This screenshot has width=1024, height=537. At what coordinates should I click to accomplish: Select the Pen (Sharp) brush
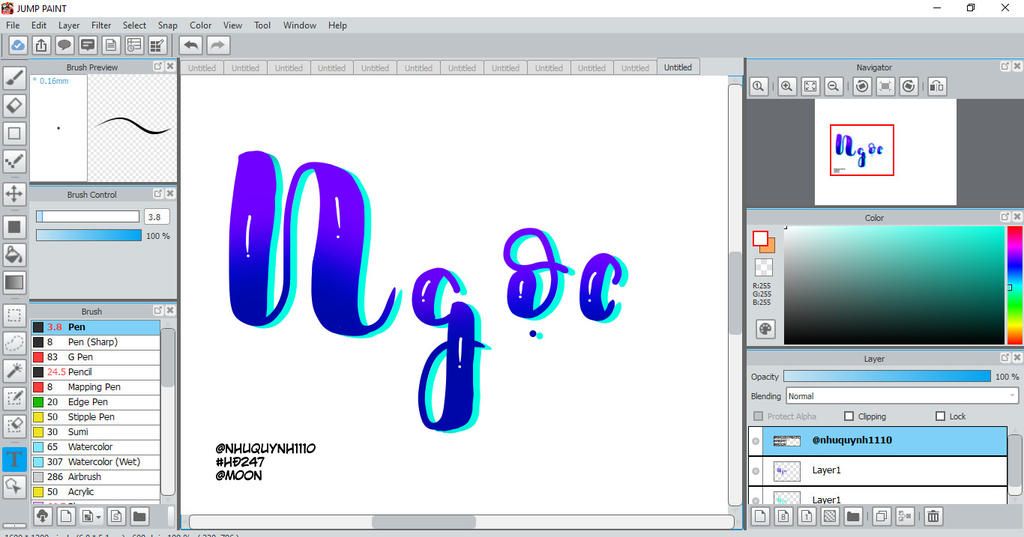tap(95, 342)
